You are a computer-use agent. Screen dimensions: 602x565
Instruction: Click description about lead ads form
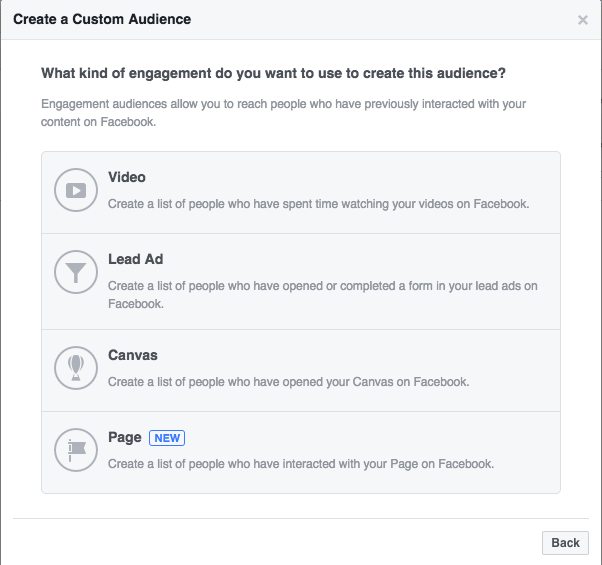click(322, 295)
